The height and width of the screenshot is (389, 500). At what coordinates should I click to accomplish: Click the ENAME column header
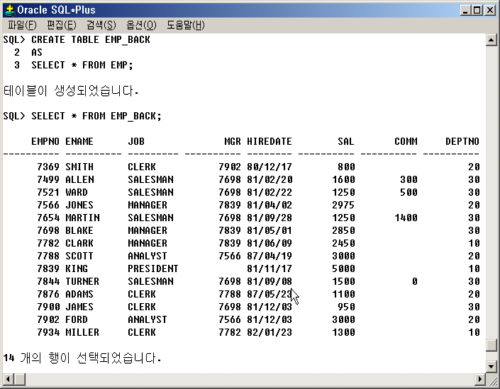pyautogui.click(x=79, y=141)
